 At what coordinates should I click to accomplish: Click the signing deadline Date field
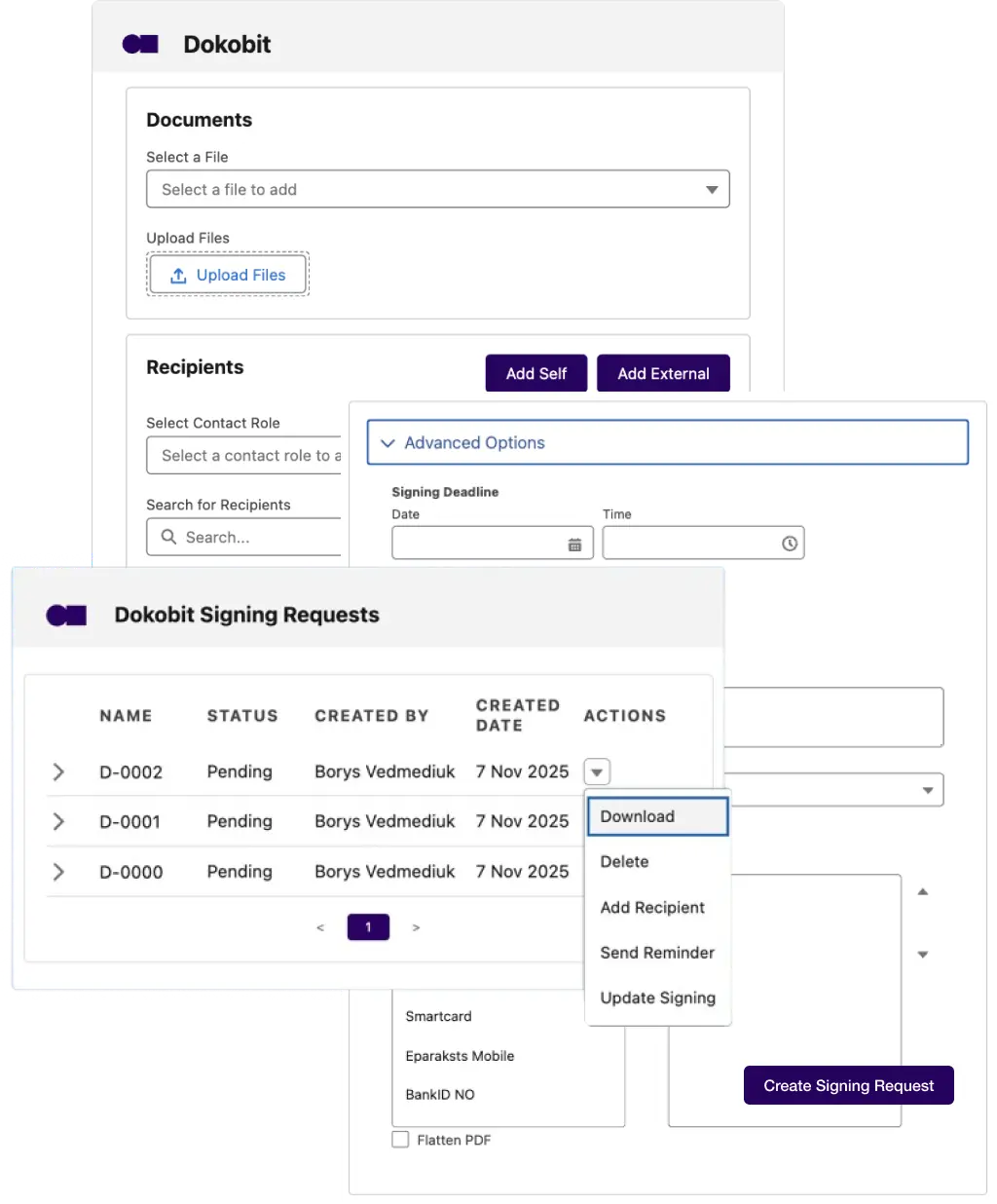click(493, 544)
